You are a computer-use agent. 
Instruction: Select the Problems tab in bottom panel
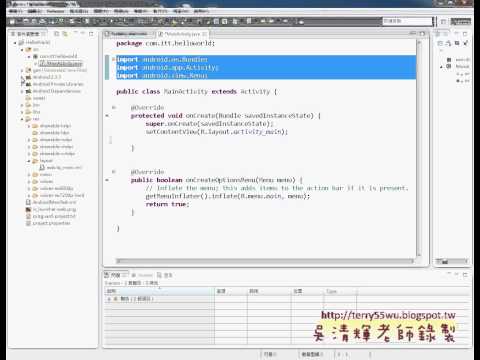[115, 275]
